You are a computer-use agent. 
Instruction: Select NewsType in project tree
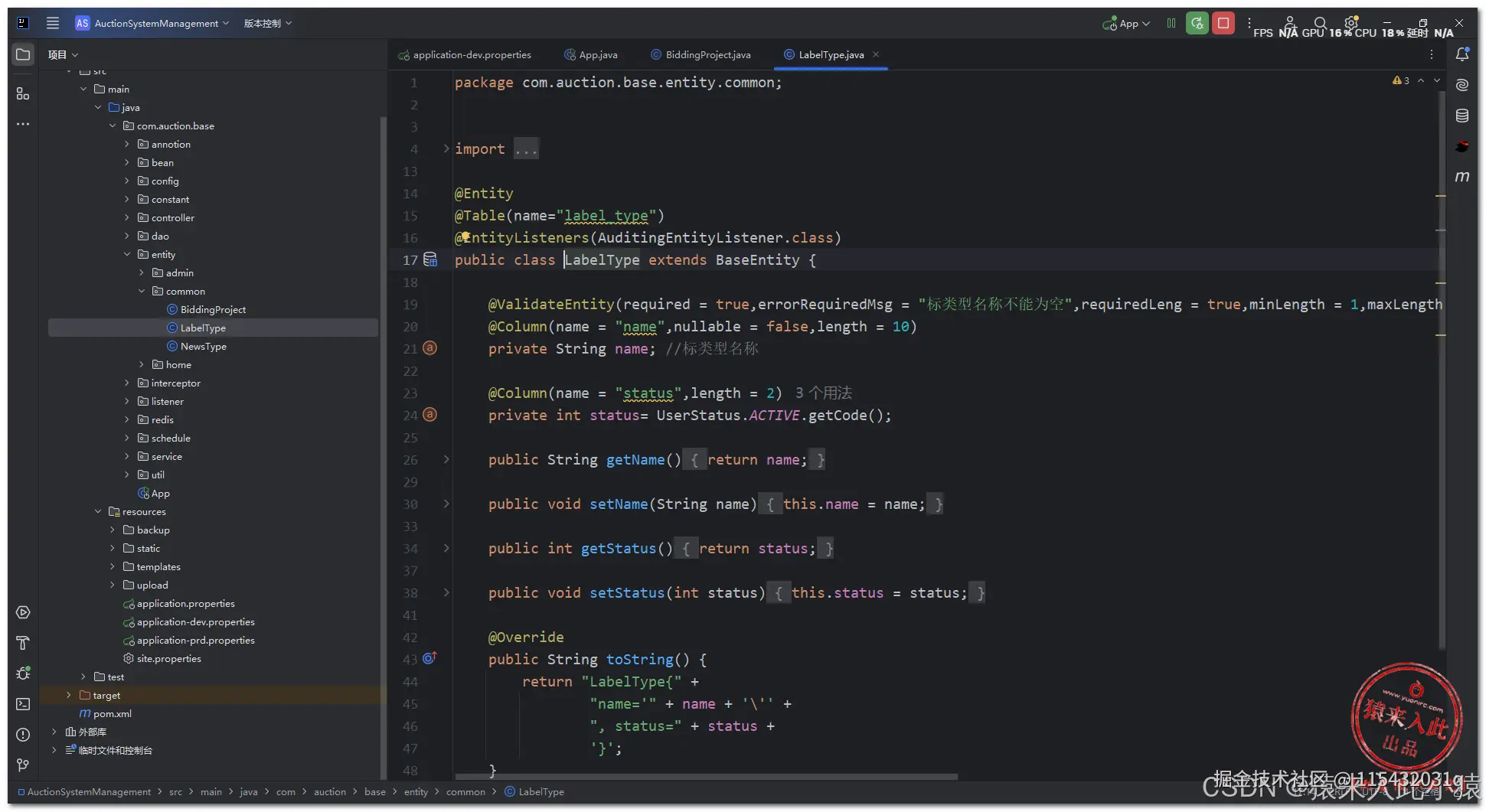203,346
